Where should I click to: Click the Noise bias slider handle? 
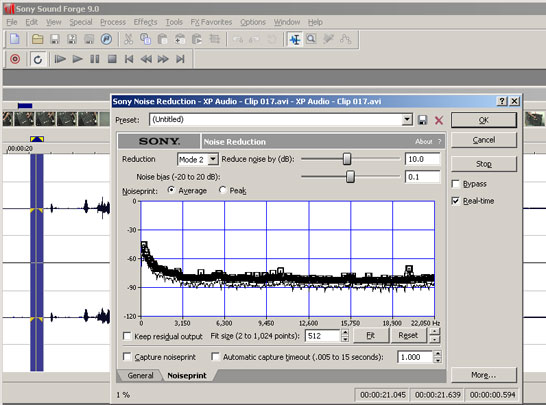click(x=350, y=177)
